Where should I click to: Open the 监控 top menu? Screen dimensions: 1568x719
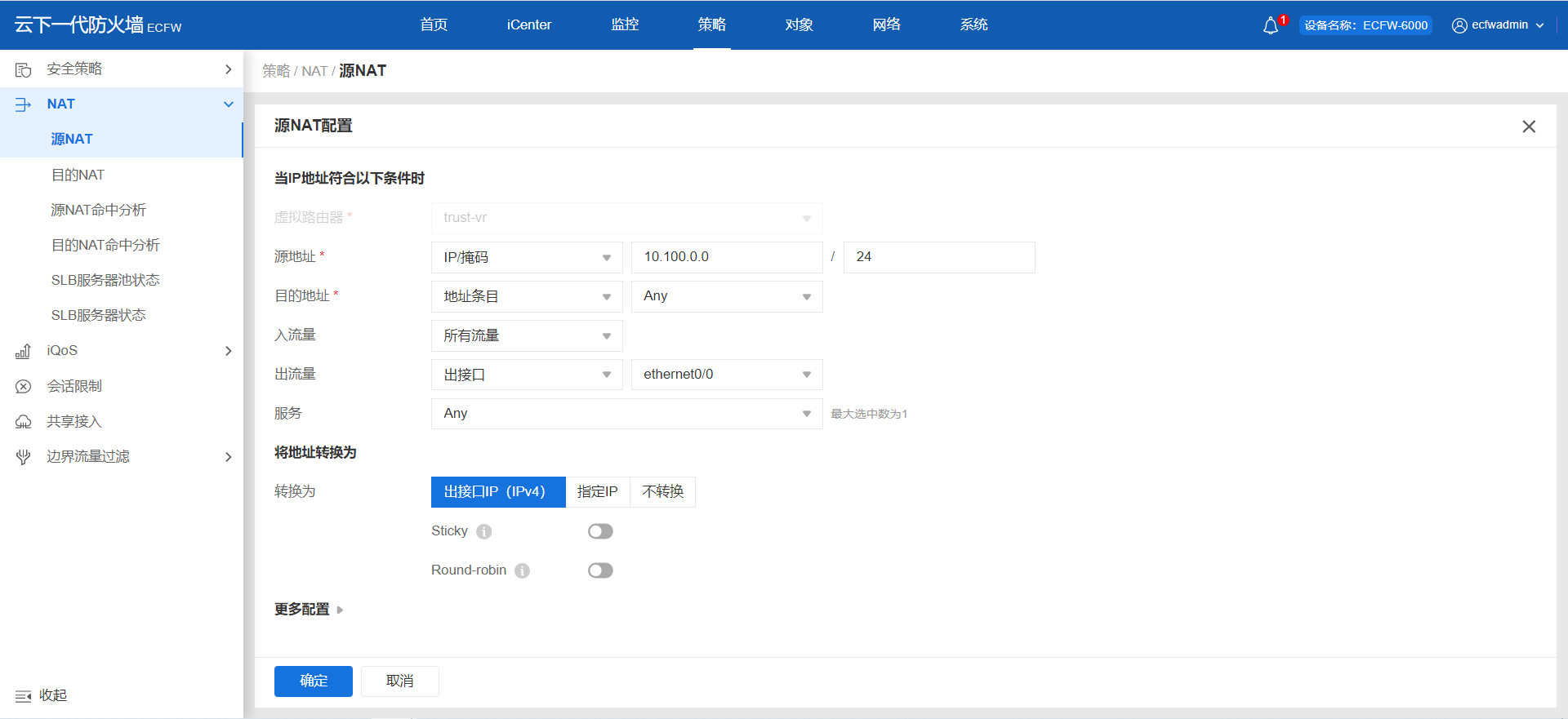(x=625, y=24)
